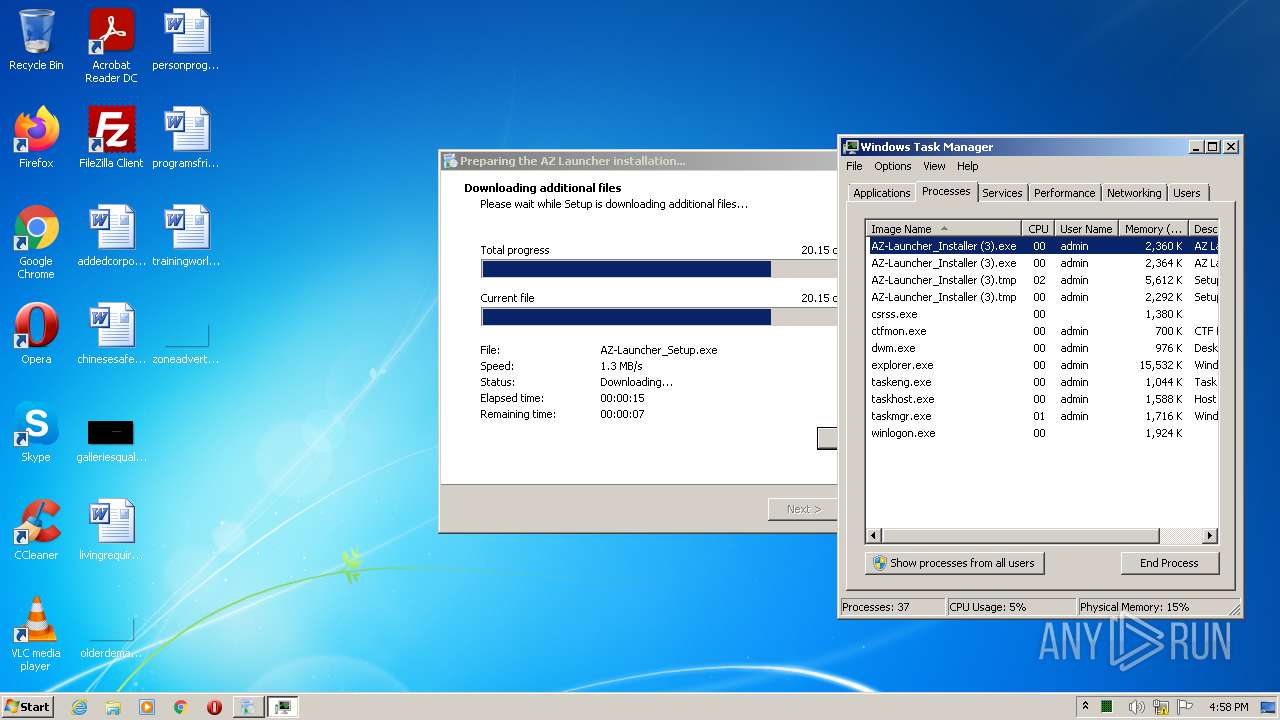Select the winlogon.exe process row
Screen dimensions: 1280x720
(x=1042, y=433)
